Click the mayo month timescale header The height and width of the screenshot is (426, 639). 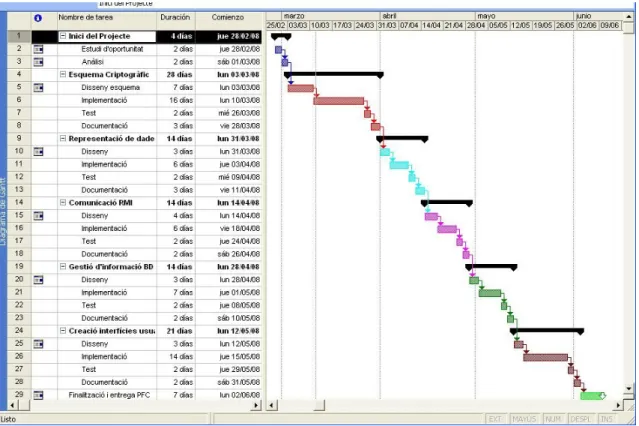[525, 16]
